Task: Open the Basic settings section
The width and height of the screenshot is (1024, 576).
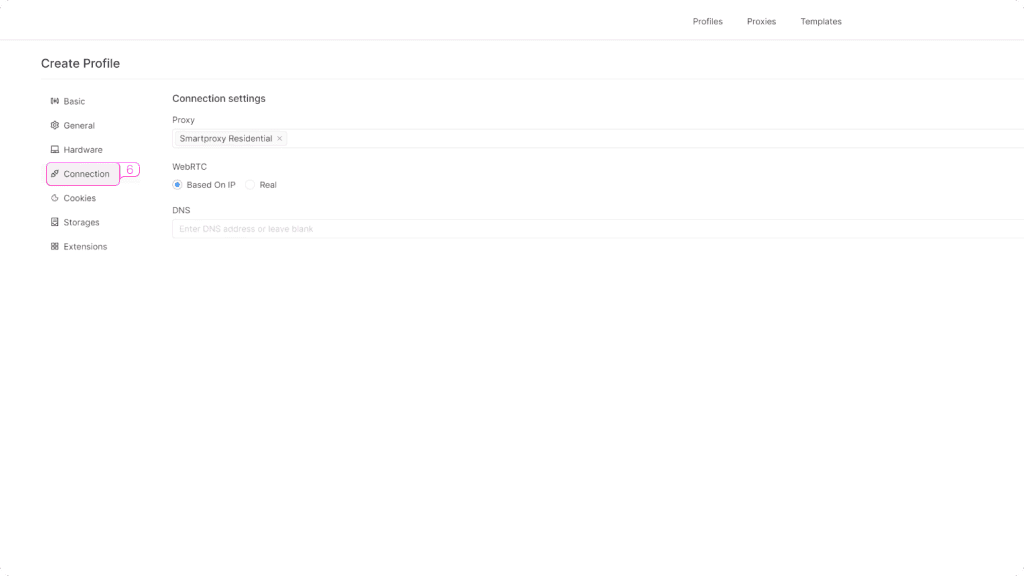Action: coord(73,101)
